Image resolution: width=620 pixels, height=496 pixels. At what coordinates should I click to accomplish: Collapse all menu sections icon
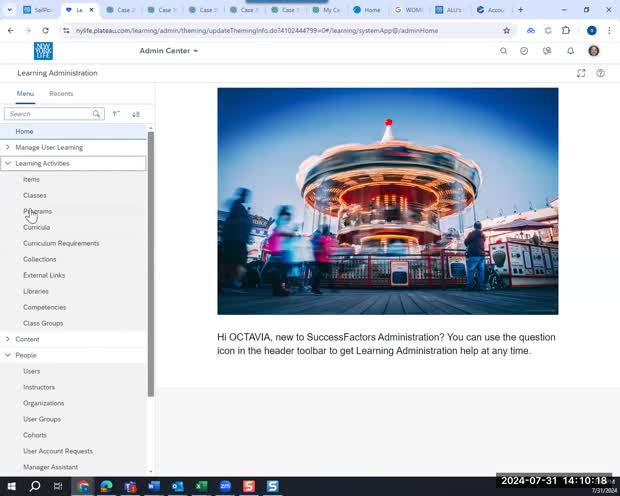pyautogui.click(x=116, y=114)
